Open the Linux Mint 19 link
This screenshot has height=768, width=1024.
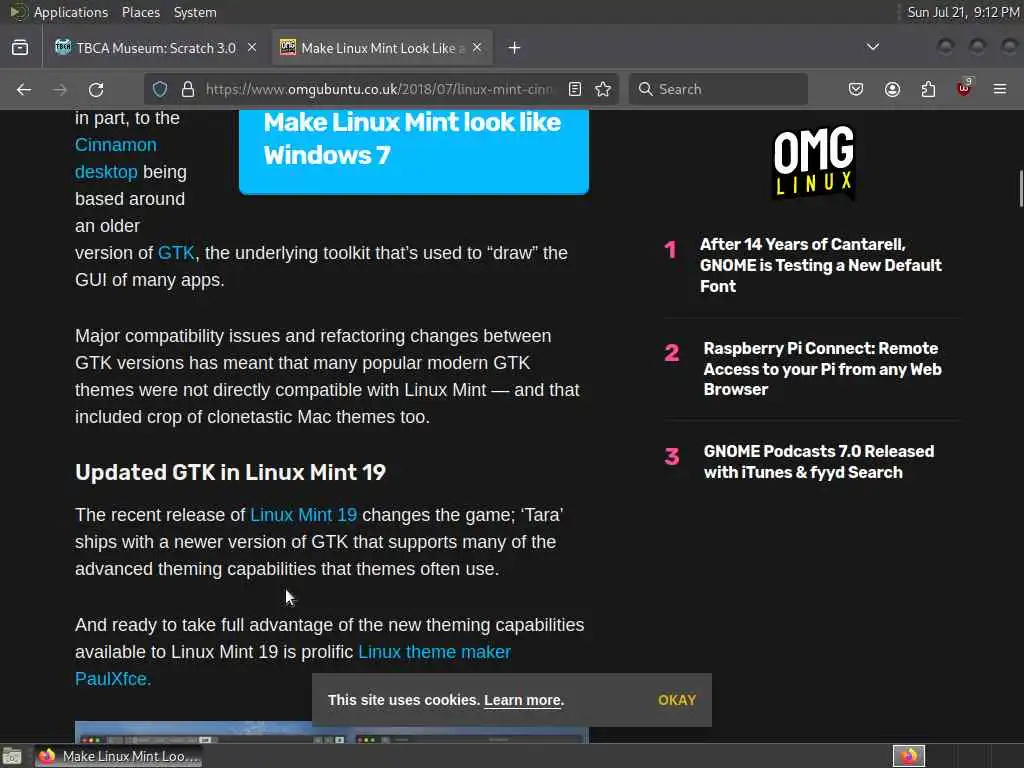304,515
